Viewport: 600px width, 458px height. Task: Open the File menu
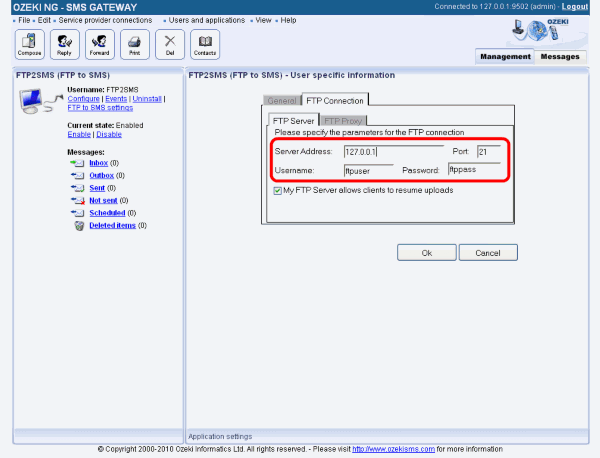coord(24,20)
